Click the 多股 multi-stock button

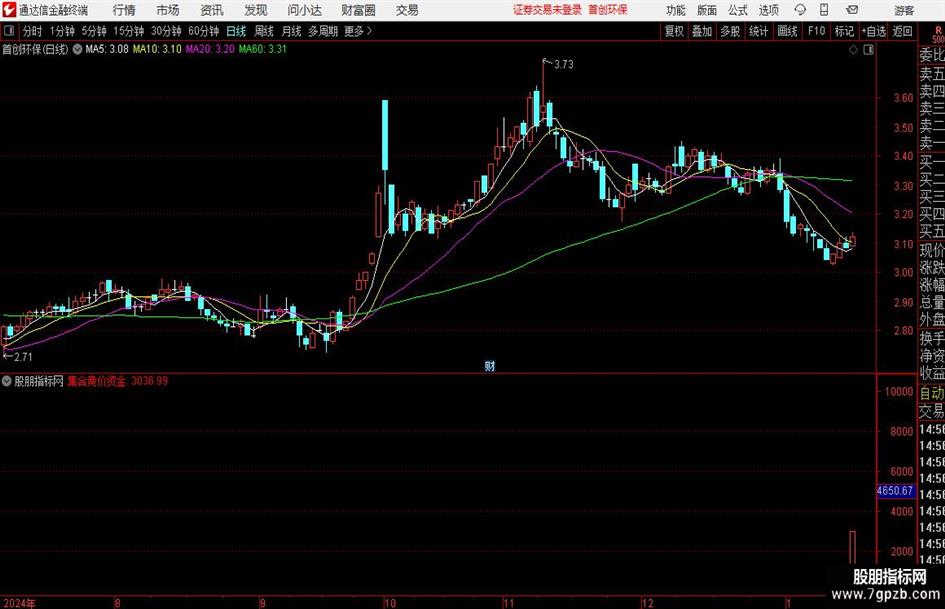730,31
